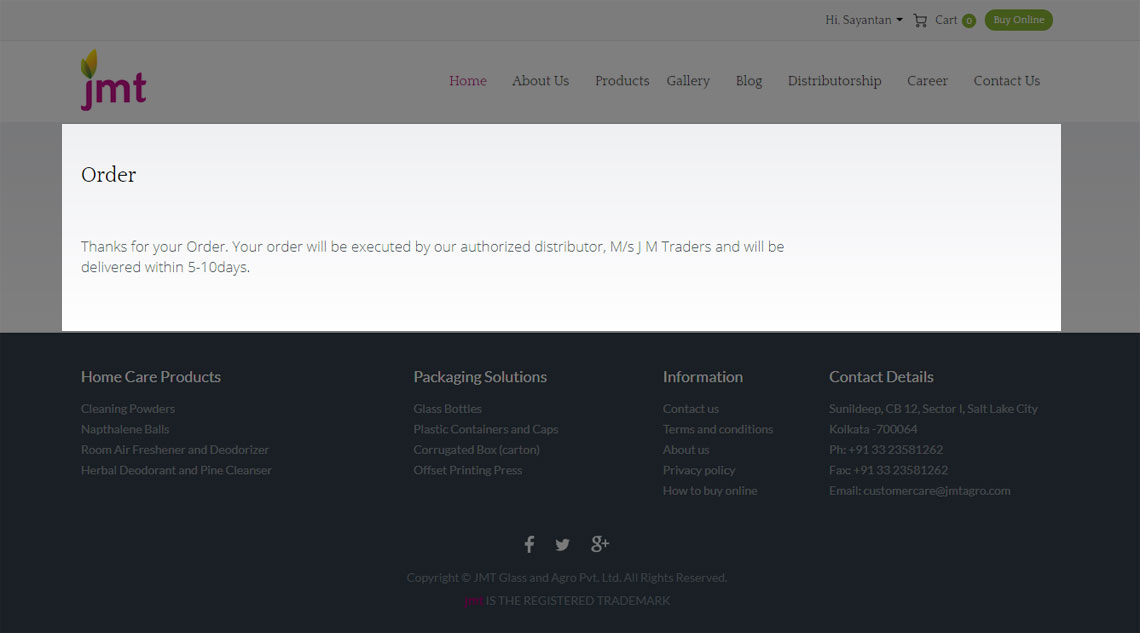Open the Twitter social icon
The width and height of the screenshot is (1140, 633).
[563, 544]
